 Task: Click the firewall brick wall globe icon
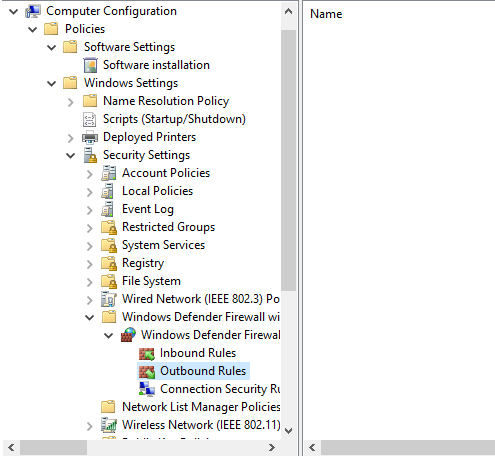point(128,335)
